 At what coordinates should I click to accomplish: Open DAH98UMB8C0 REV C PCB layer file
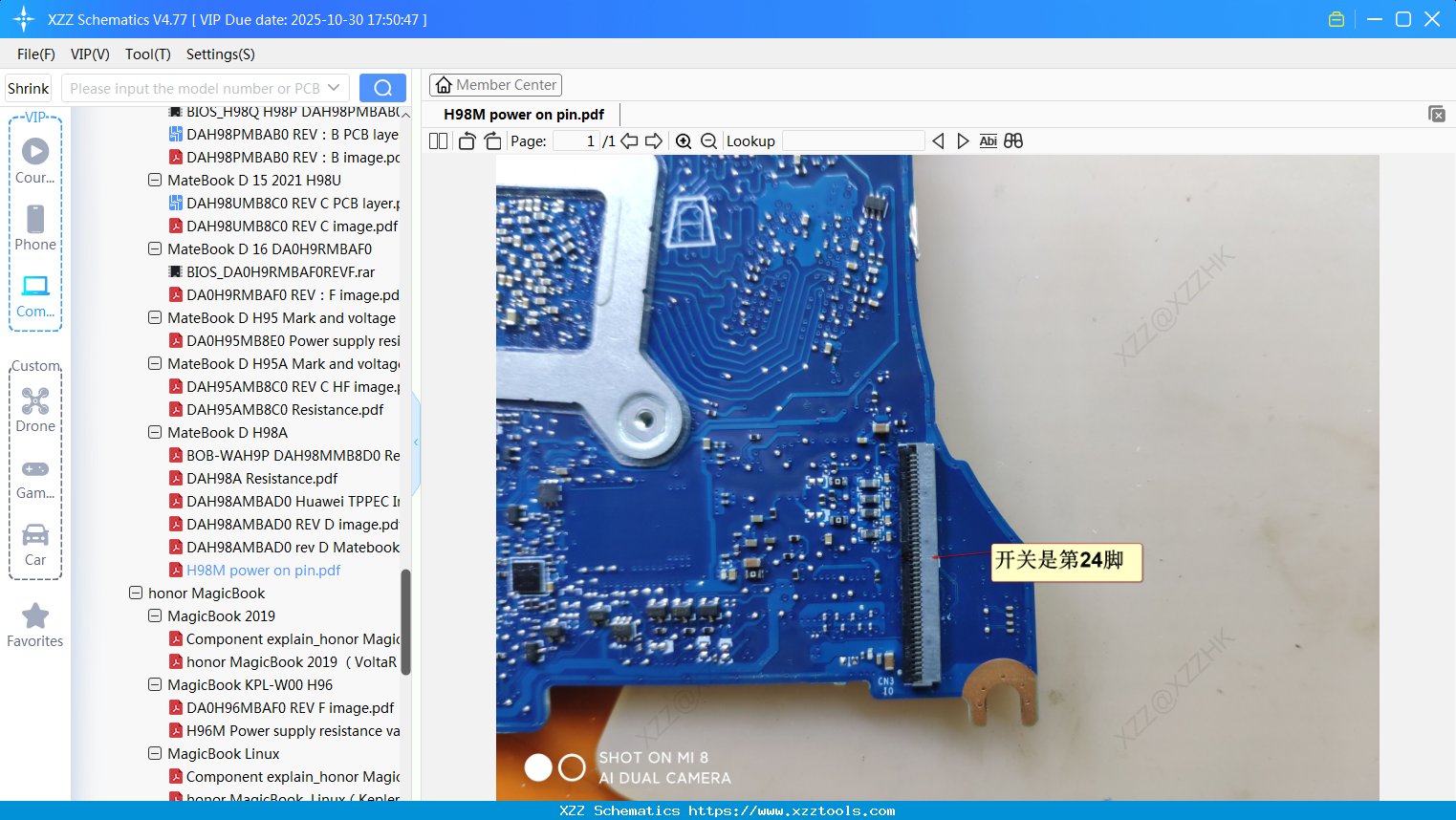click(284, 203)
